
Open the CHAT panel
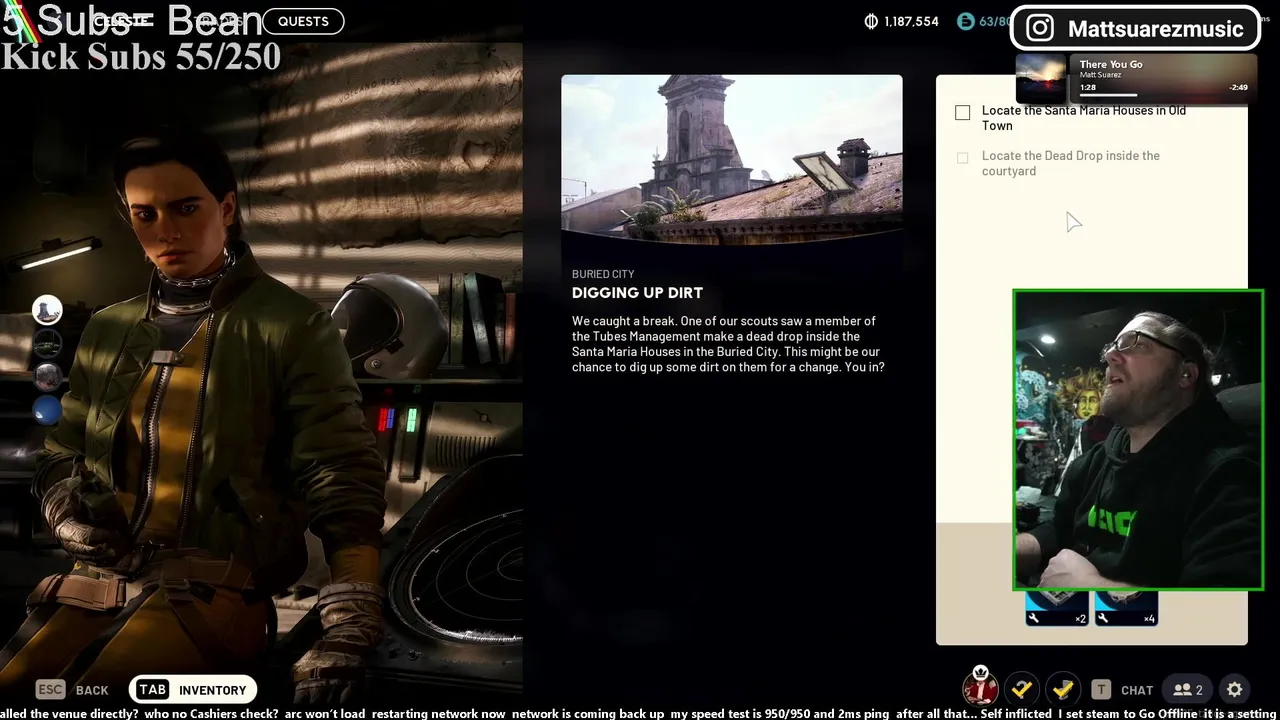click(x=1124, y=689)
